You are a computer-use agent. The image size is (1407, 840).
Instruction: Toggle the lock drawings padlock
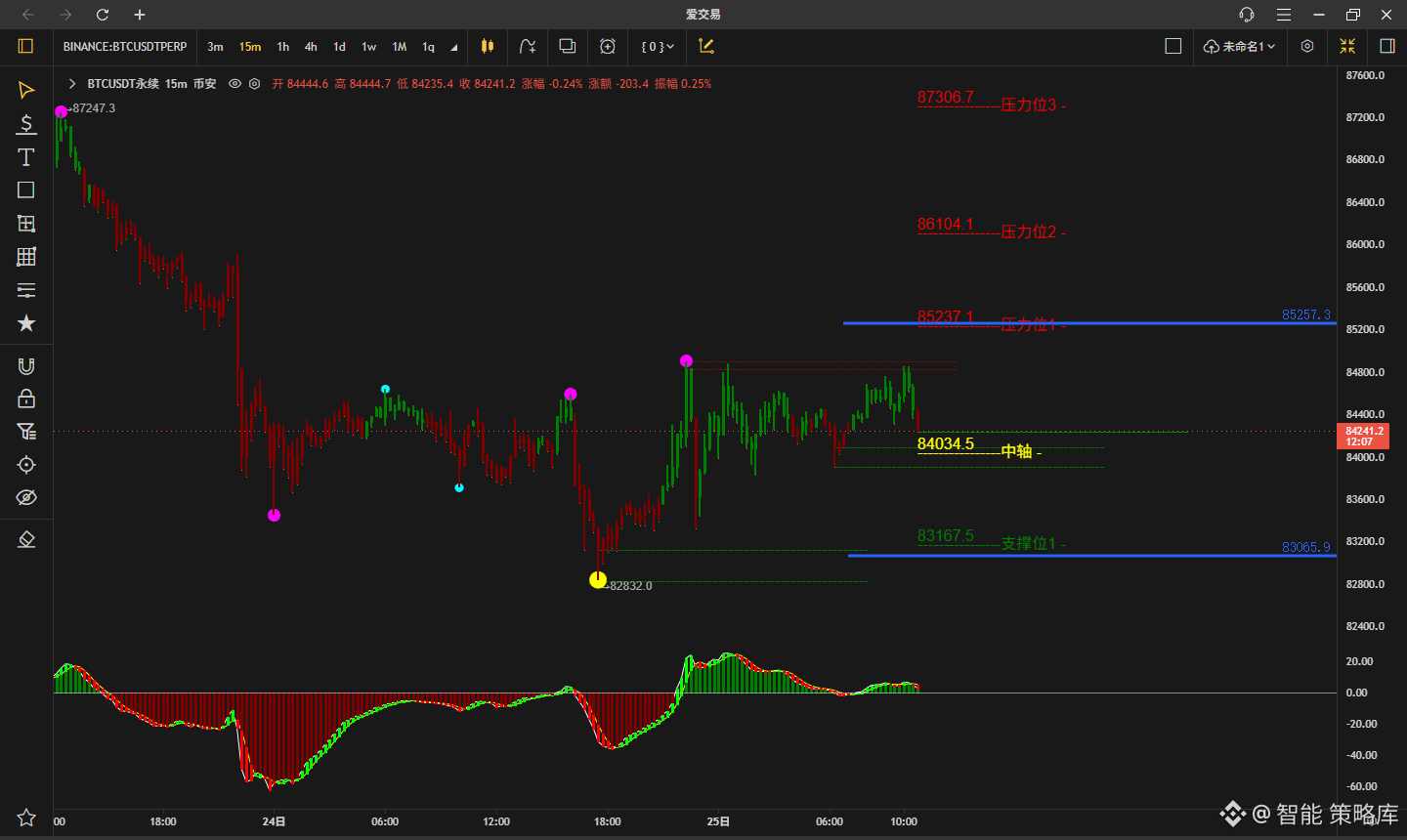coord(26,399)
